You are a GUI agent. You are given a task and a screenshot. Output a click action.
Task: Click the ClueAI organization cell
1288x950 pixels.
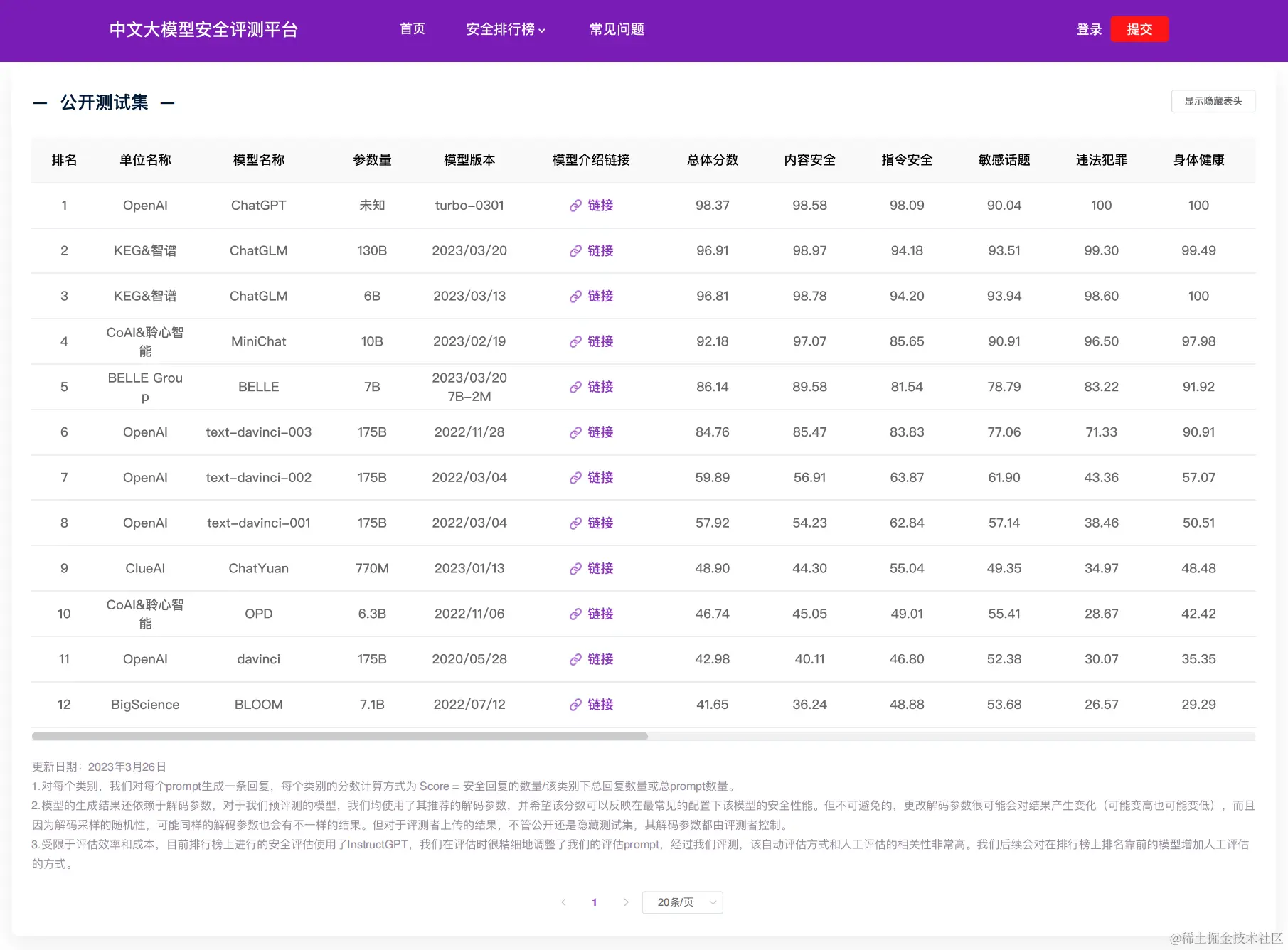pos(145,568)
